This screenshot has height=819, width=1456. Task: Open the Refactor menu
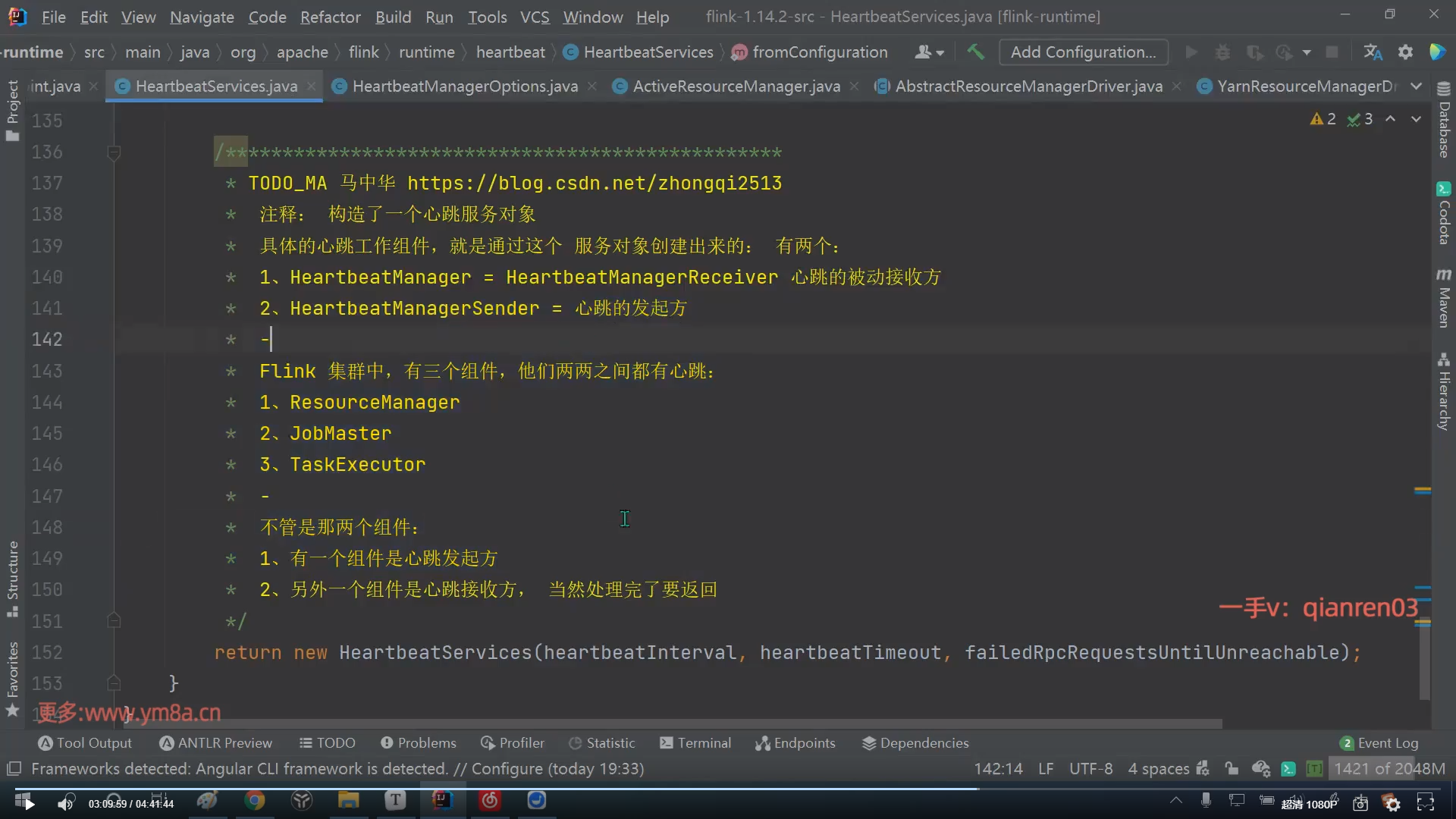330,17
